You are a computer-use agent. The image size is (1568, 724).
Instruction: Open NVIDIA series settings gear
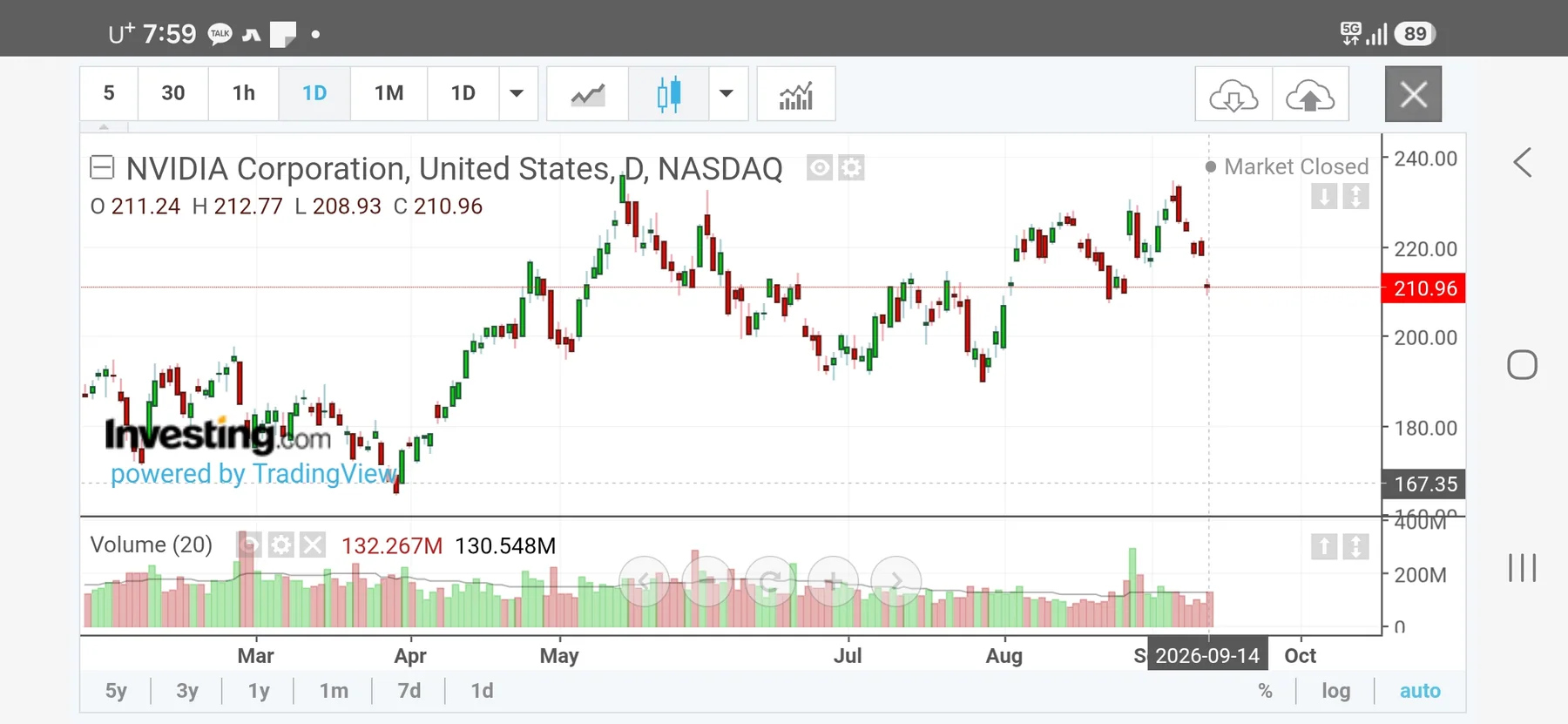tap(851, 167)
